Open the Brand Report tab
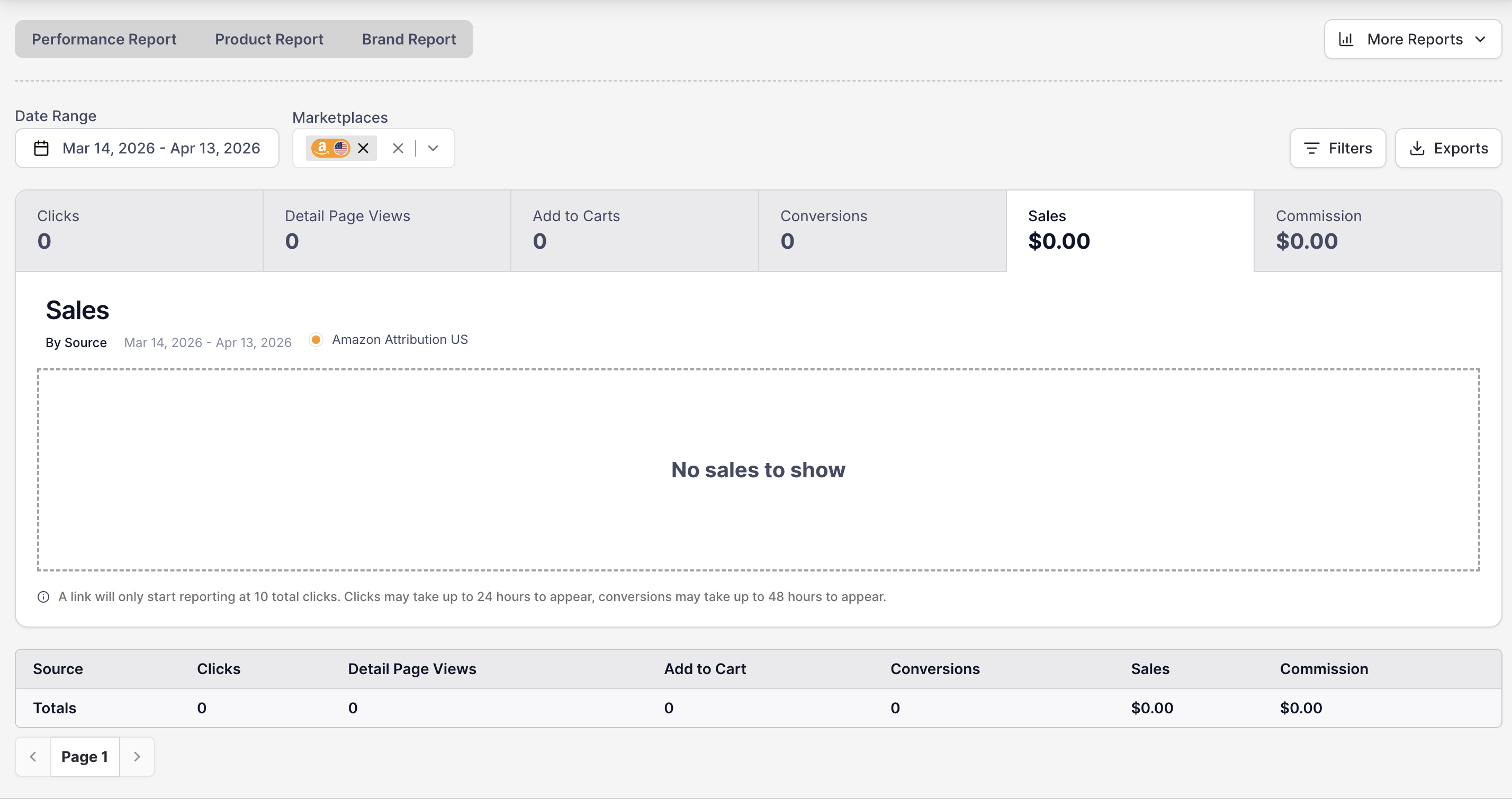The width and height of the screenshot is (1512, 799). click(409, 39)
